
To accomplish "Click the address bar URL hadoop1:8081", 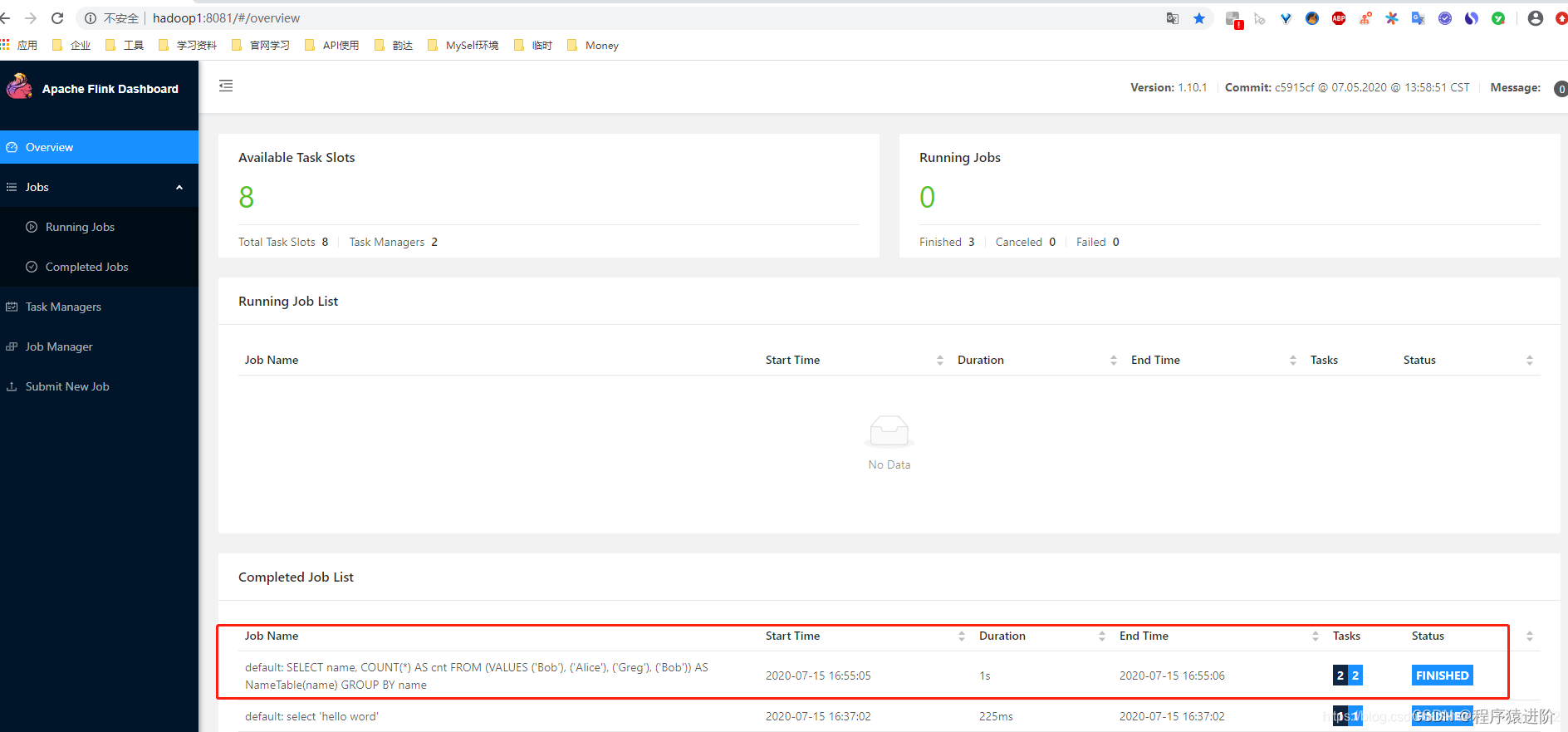I will tap(226, 17).
